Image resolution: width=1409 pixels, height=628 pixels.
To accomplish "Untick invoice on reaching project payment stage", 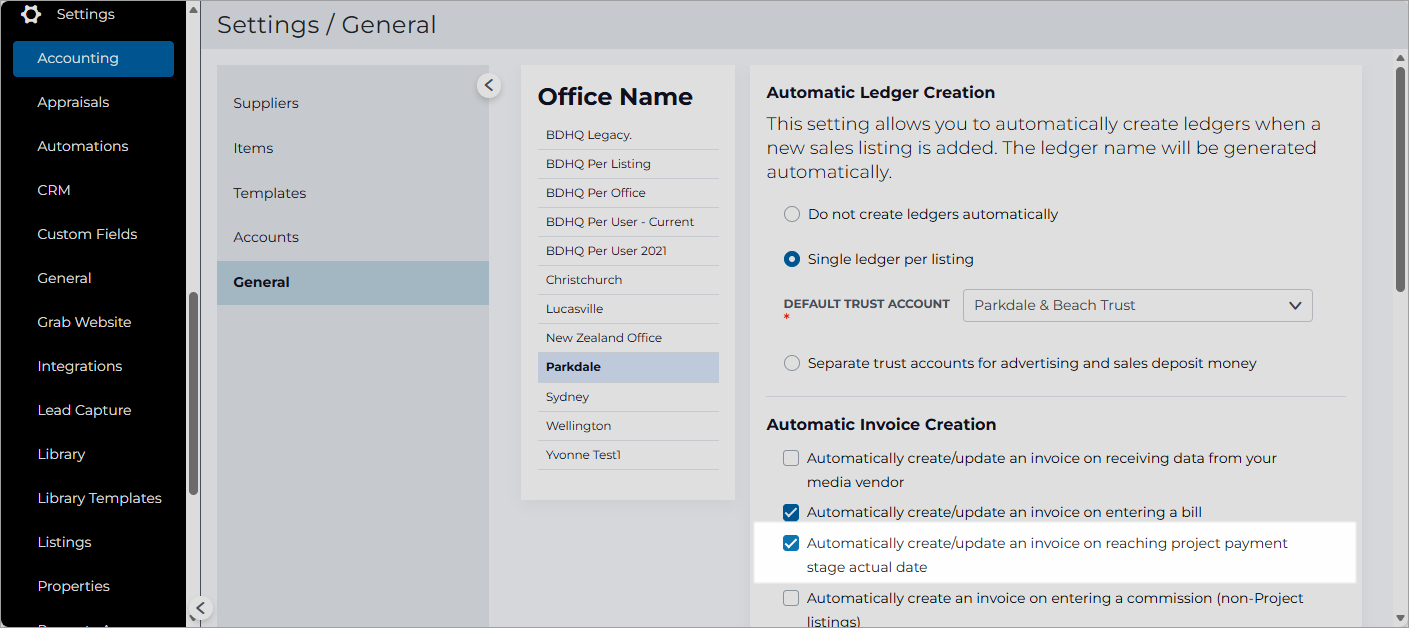I will tap(791, 543).
